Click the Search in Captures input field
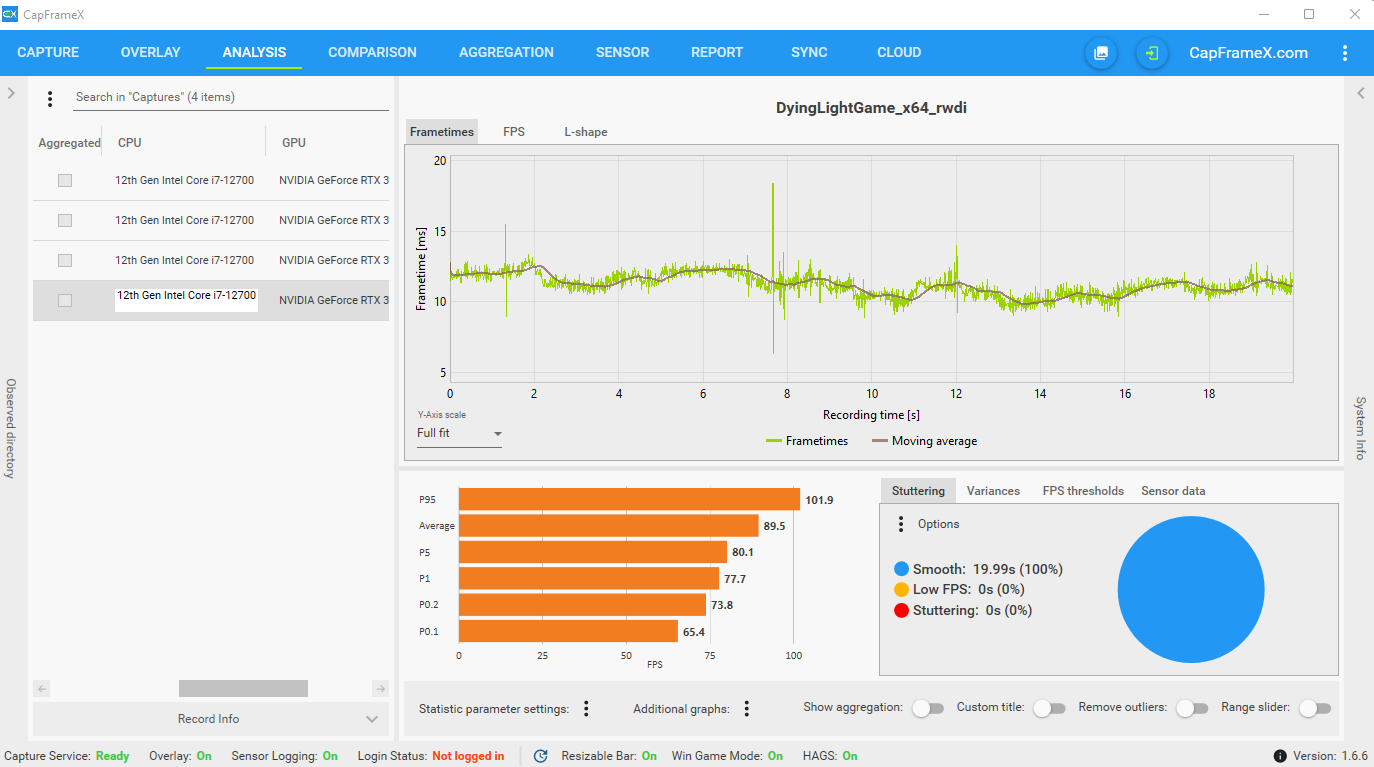Viewport: 1374px width, 767px height. 232,97
